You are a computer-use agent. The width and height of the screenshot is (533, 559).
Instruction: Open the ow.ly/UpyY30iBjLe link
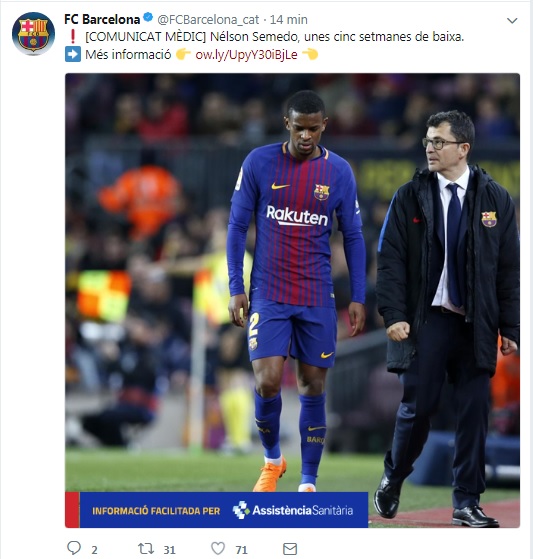pyautogui.click(x=246, y=55)
